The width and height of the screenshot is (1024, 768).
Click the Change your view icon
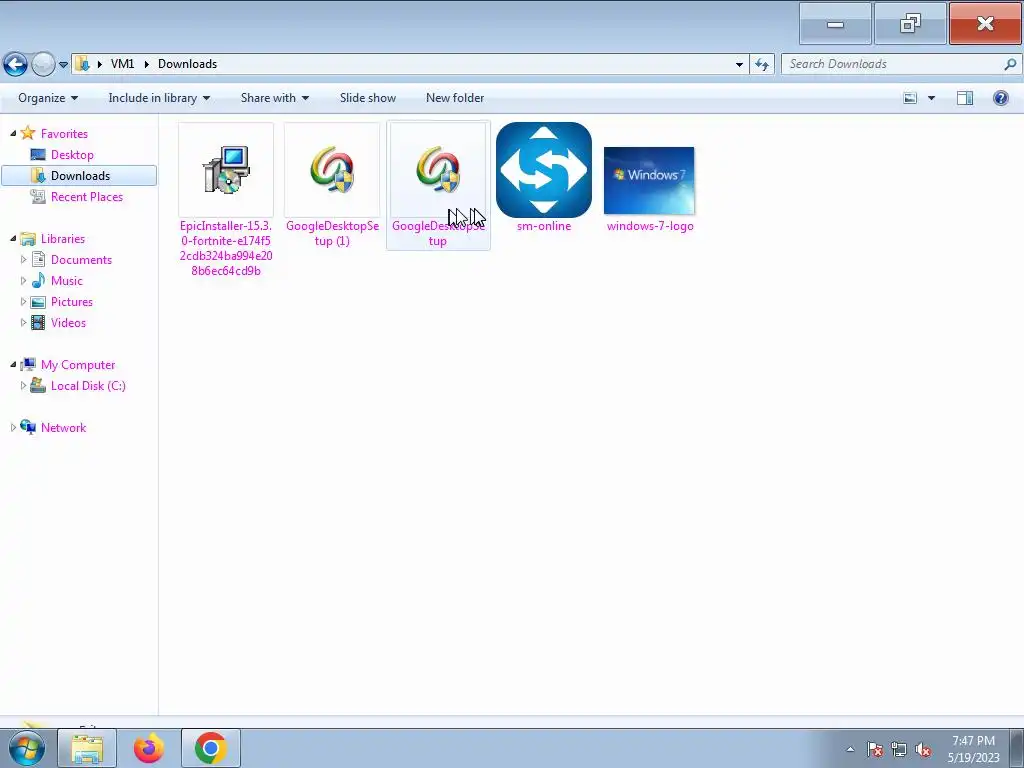pyautogui.click(x=910, y=98)
